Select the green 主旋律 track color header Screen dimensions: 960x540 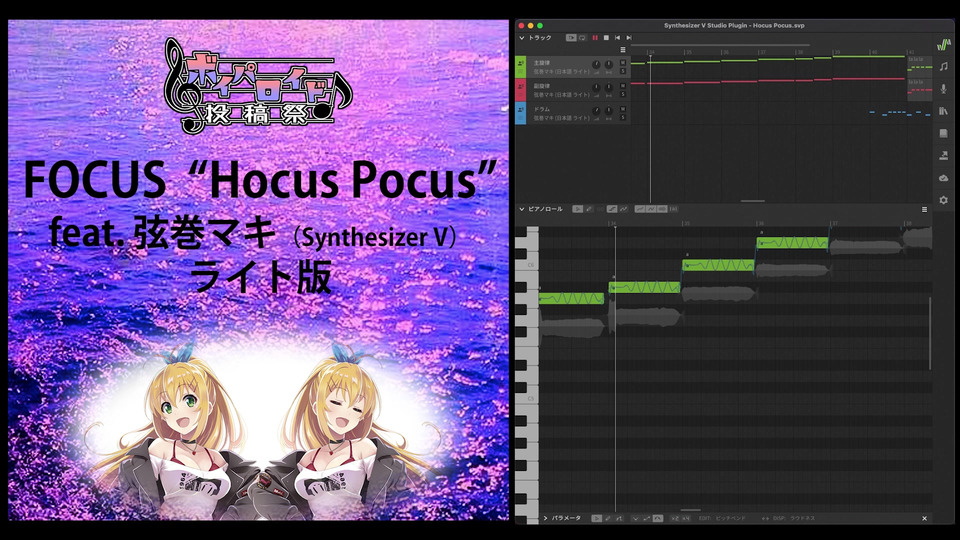pos(520,67)
